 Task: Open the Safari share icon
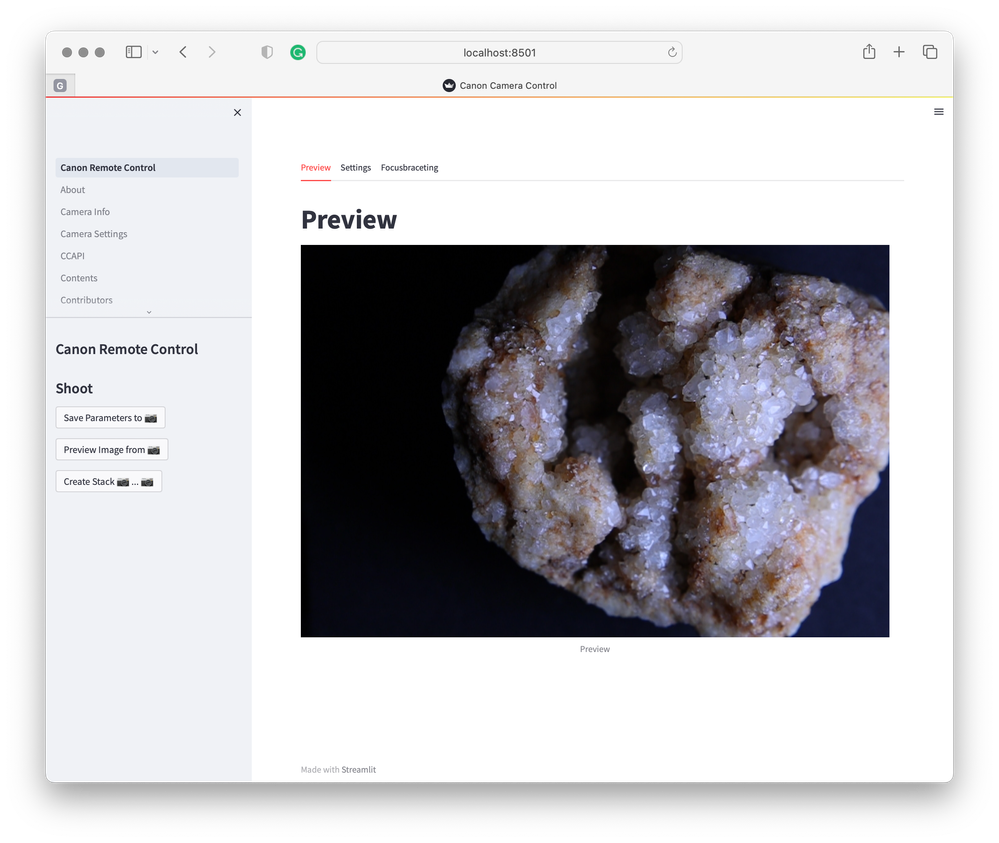tap(869, 52)
